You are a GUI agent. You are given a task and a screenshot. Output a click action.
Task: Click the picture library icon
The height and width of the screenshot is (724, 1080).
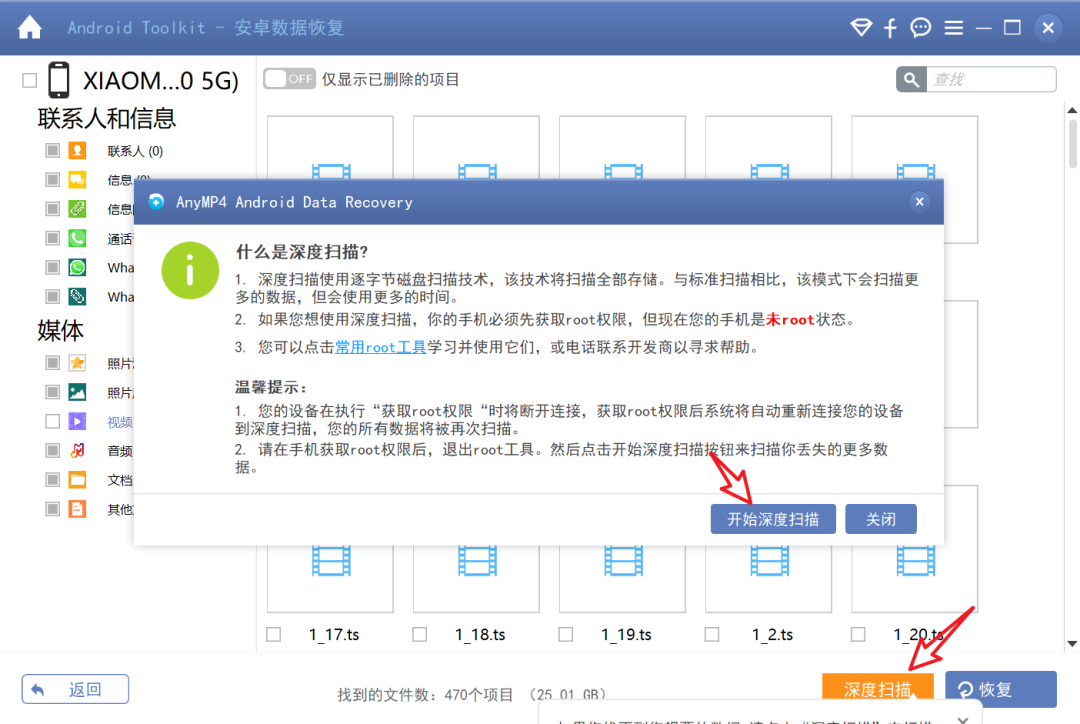pyautogui.click(x=77, y=392)
